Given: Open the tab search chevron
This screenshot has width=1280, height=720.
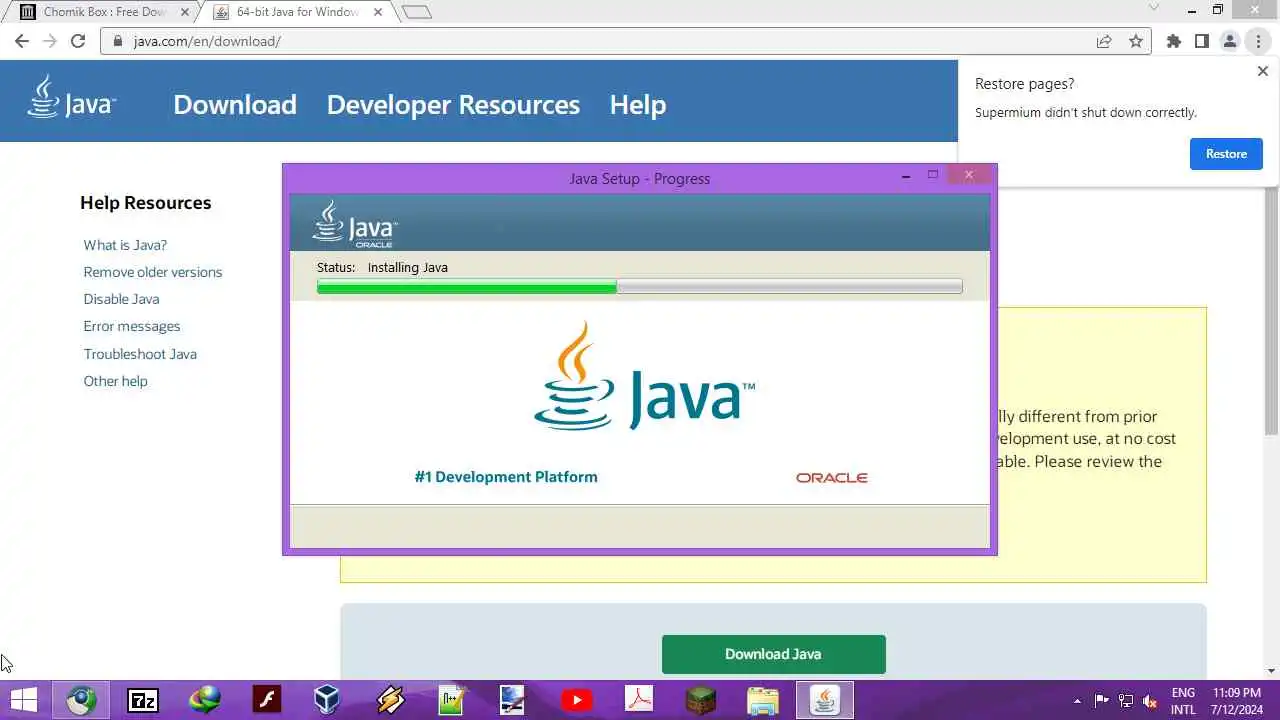Looking at the screenshot, I should pos(1153,8).
